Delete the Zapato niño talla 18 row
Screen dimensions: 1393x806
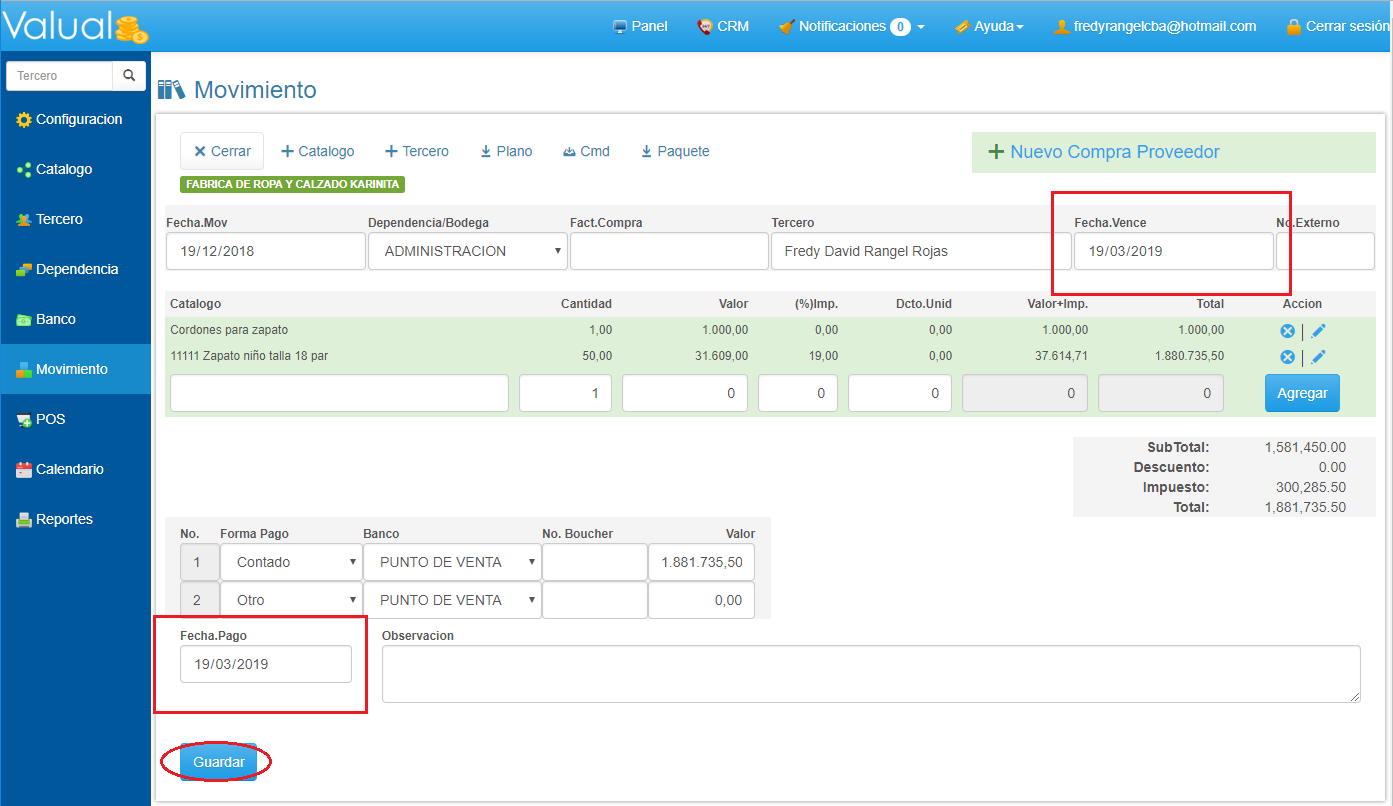pyautogui.click(x=1287, y=357)
